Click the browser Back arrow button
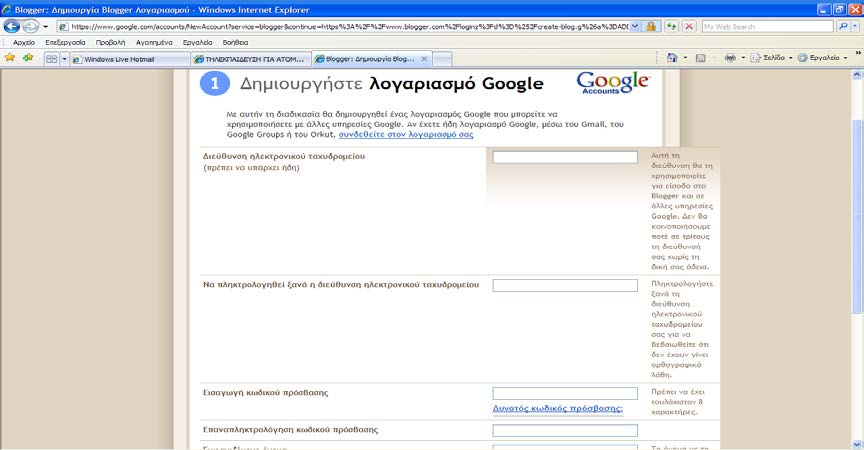 point(12,26)
